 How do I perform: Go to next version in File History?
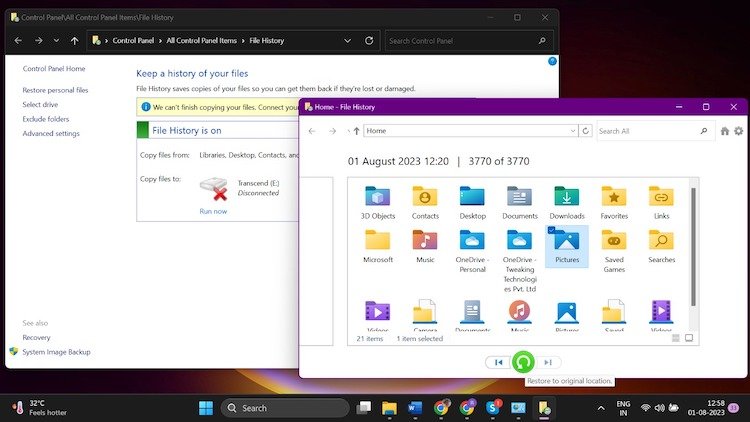tap(548, 362)
